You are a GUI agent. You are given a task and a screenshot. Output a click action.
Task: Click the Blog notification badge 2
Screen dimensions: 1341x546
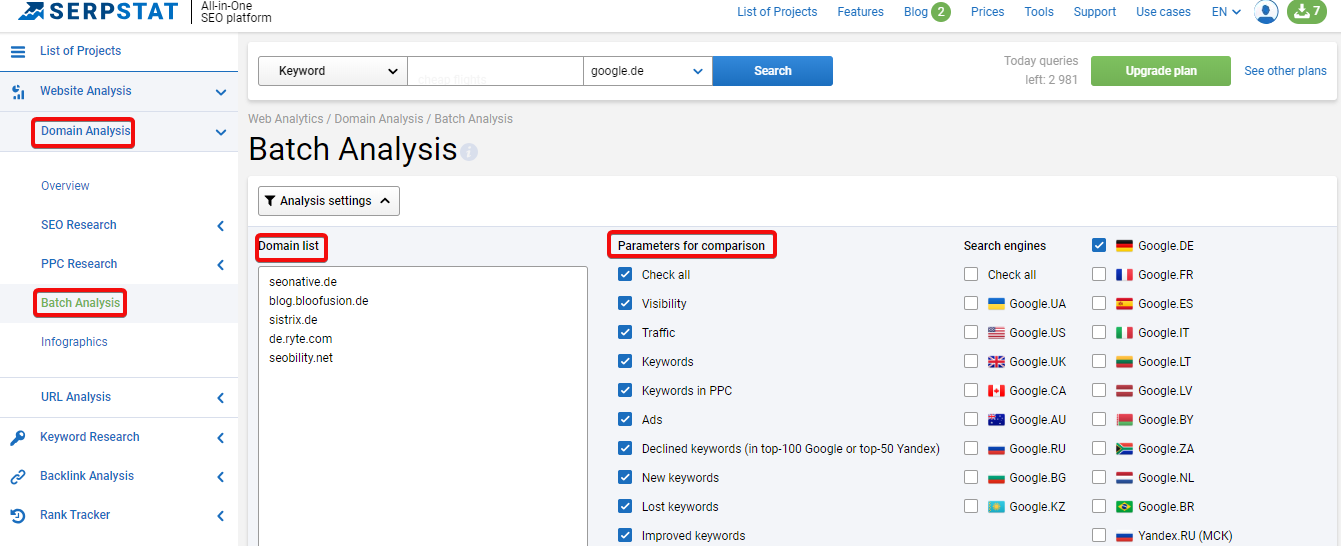pyautogui.click(x=941, y=12)
